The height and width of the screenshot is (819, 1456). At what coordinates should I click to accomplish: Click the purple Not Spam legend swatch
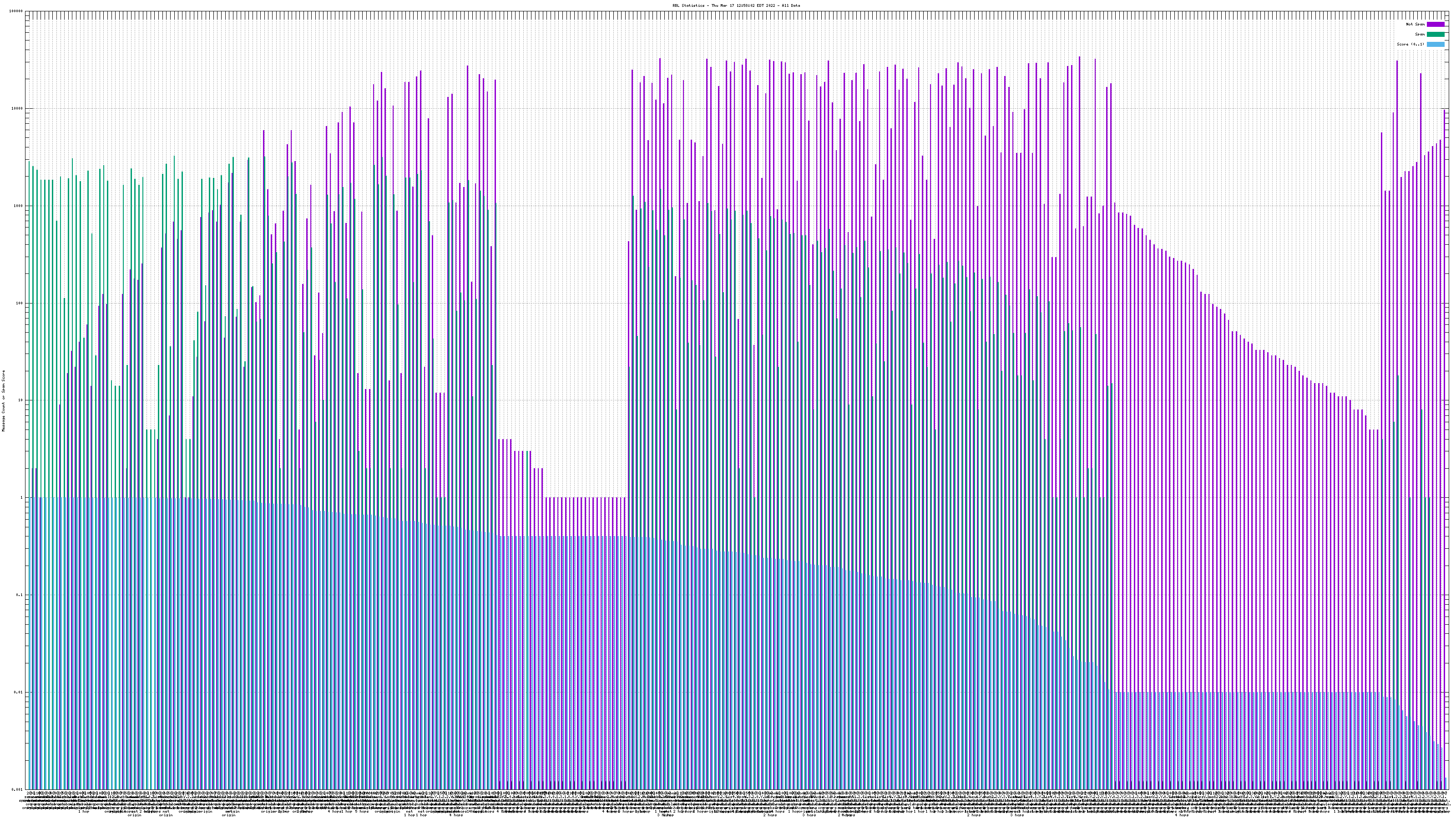pyautogui.click(x=1435, y=24)
